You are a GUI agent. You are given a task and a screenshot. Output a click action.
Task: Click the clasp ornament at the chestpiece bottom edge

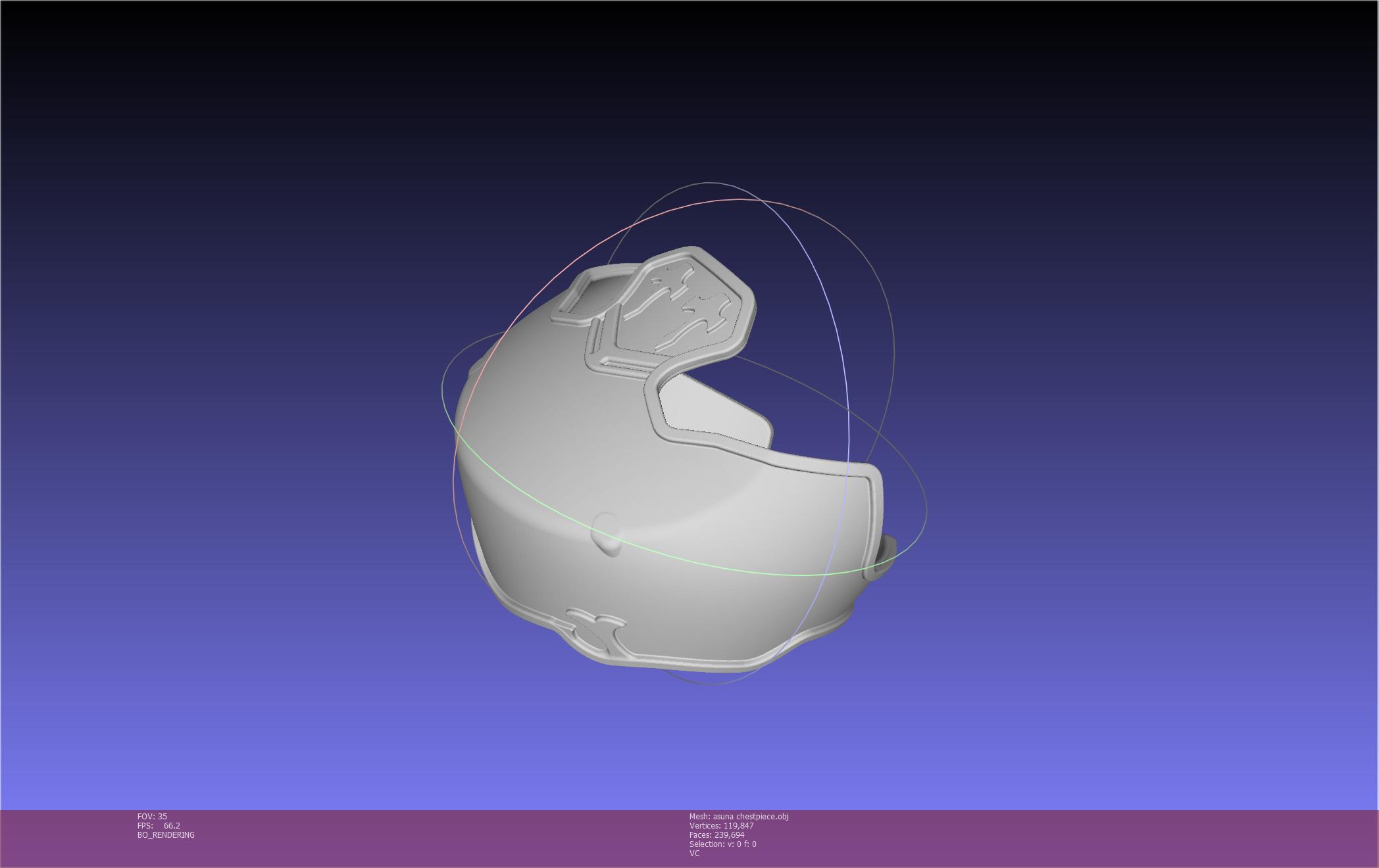597,632
